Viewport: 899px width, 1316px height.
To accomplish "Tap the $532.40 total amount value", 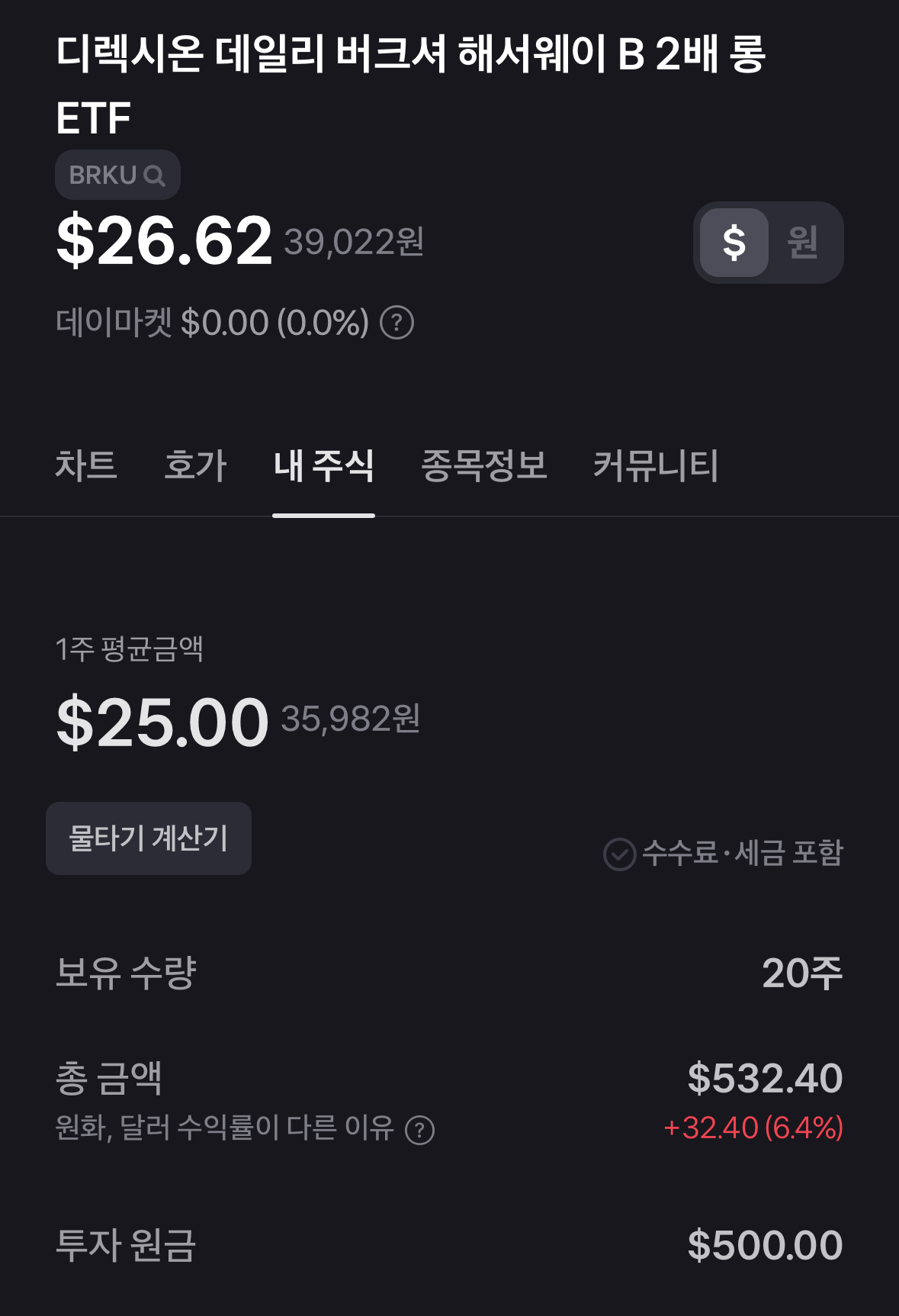I will click(x=765, y=1078).
